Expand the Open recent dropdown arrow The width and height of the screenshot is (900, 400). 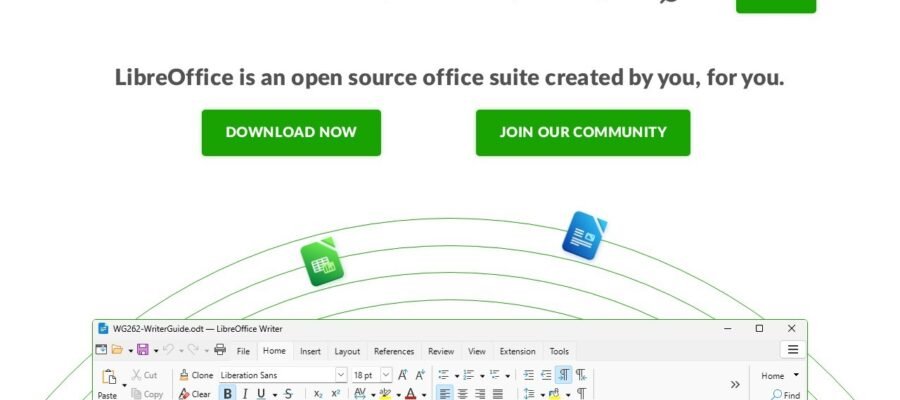tap(130, 351)
